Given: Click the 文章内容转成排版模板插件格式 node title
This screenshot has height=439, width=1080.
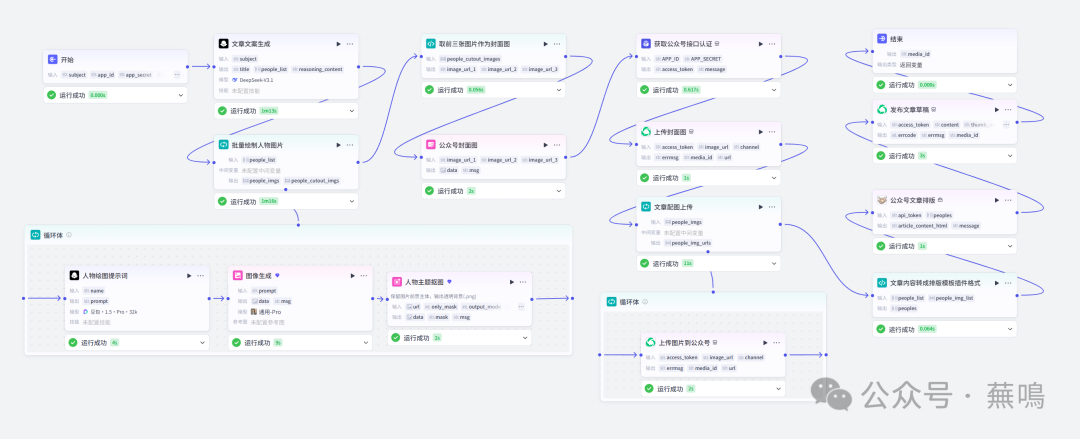Looking at the screenshot, I should pyautogui.click(x=928, y=283).
